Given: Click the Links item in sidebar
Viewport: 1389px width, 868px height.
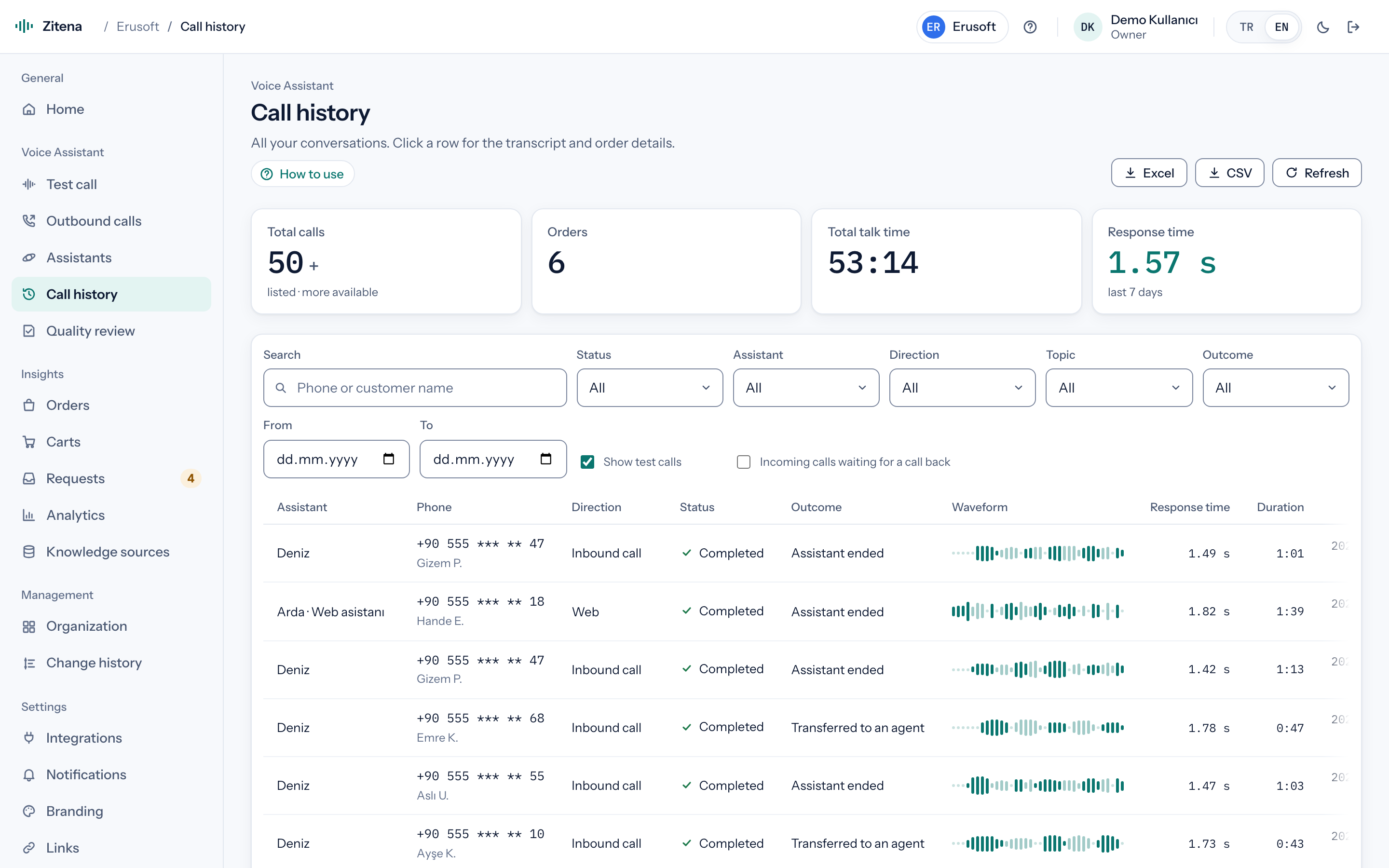Looking at the screenshot, I should (x=111, y=848).
